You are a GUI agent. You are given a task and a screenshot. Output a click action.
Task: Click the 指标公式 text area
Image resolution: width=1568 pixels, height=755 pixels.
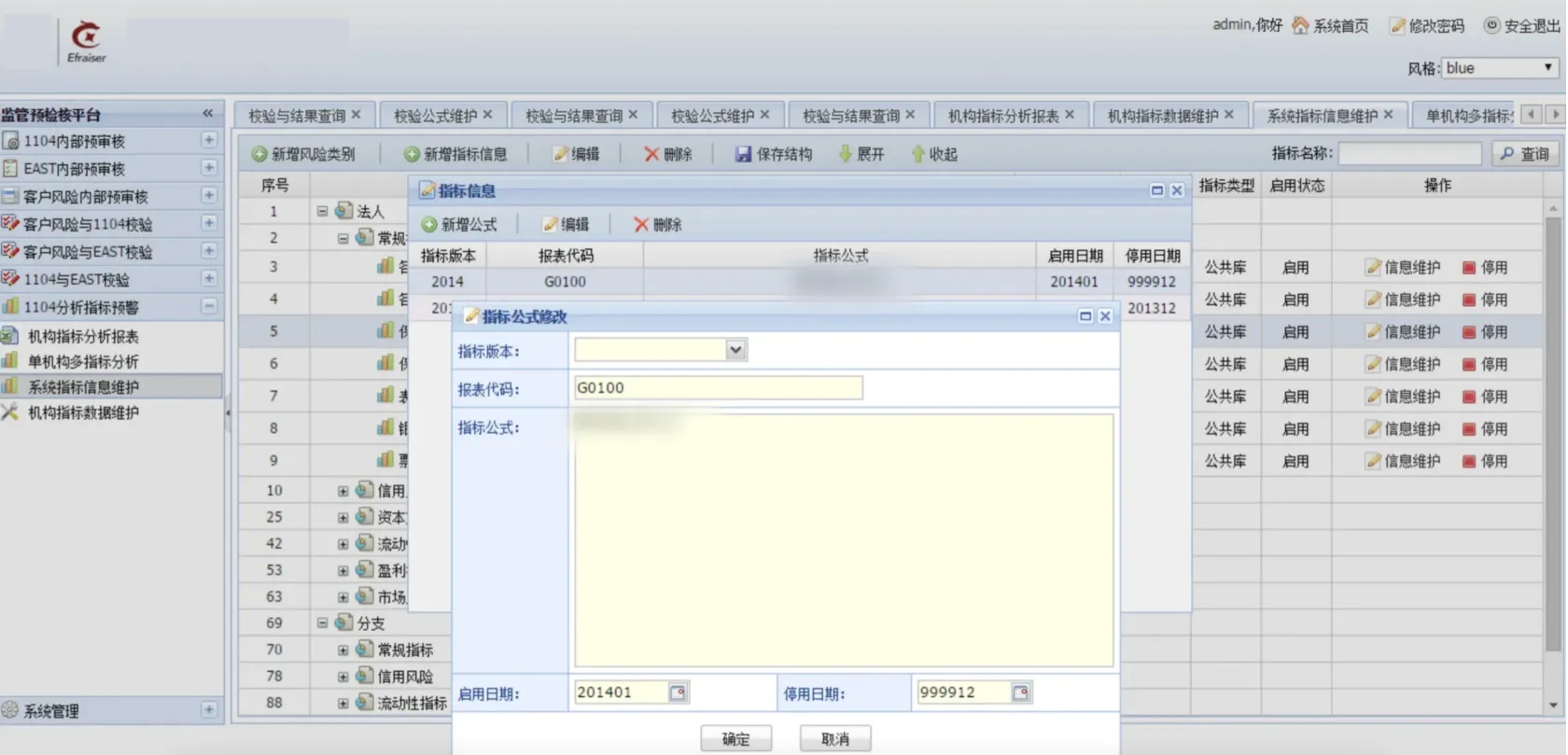coord(844,541)
